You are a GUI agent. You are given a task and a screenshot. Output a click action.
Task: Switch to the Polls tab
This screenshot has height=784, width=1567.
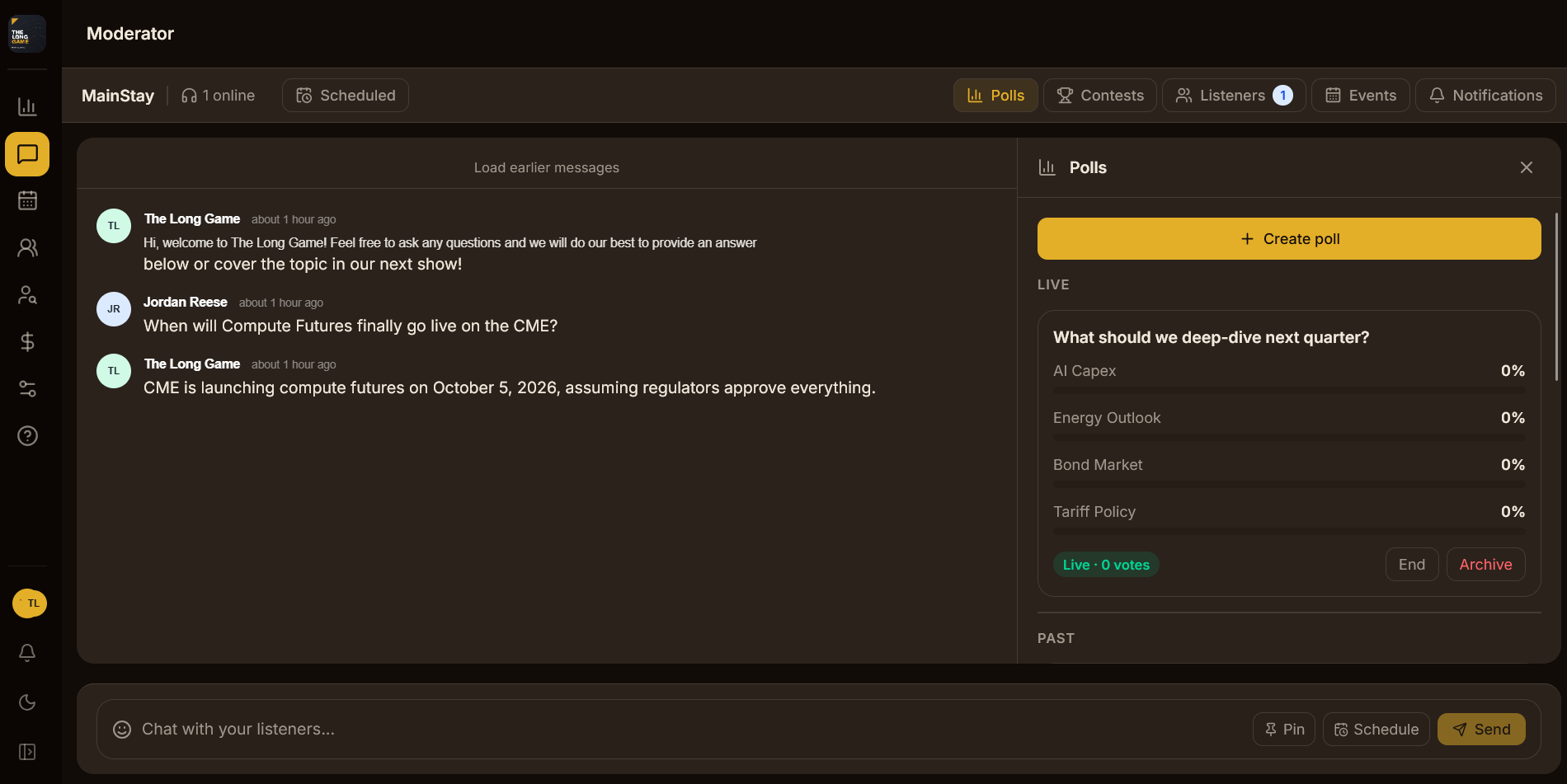[x=995, y=96]
